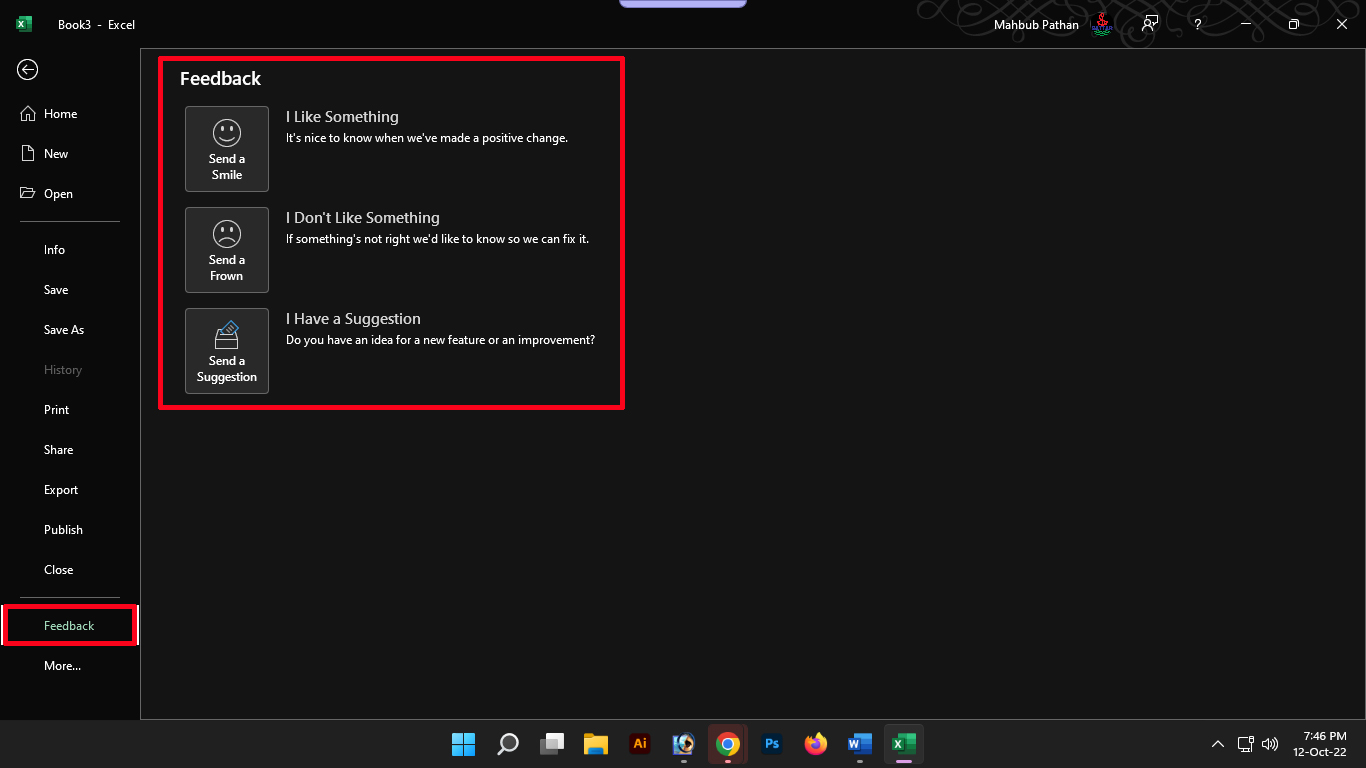The height and width of the screenshot is (768, 1366).
Task: Click the Open folder icon in sidebar
Action: pos(28,193)
